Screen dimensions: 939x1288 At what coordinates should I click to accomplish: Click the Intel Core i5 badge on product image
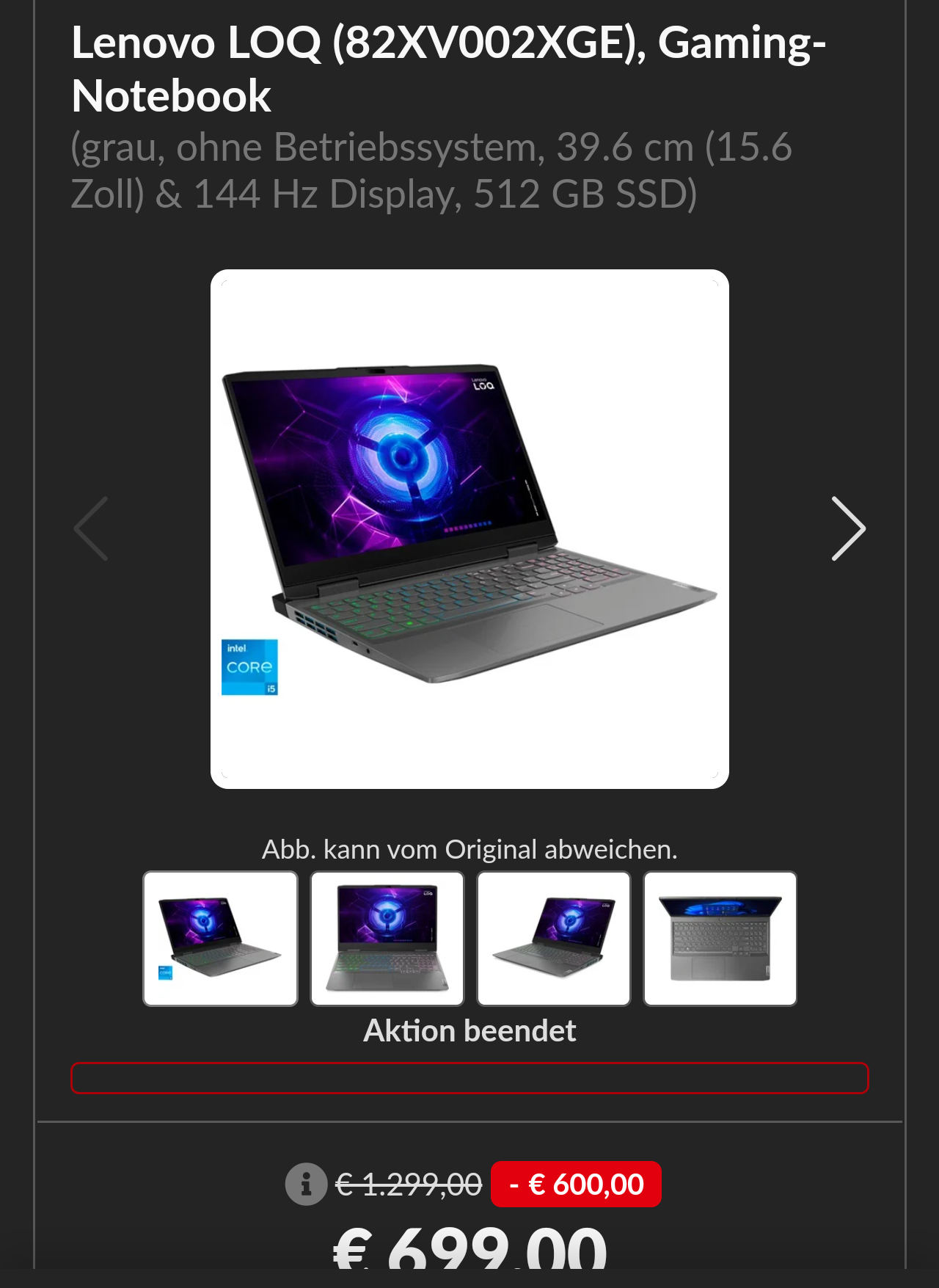(x=249, y=666)
